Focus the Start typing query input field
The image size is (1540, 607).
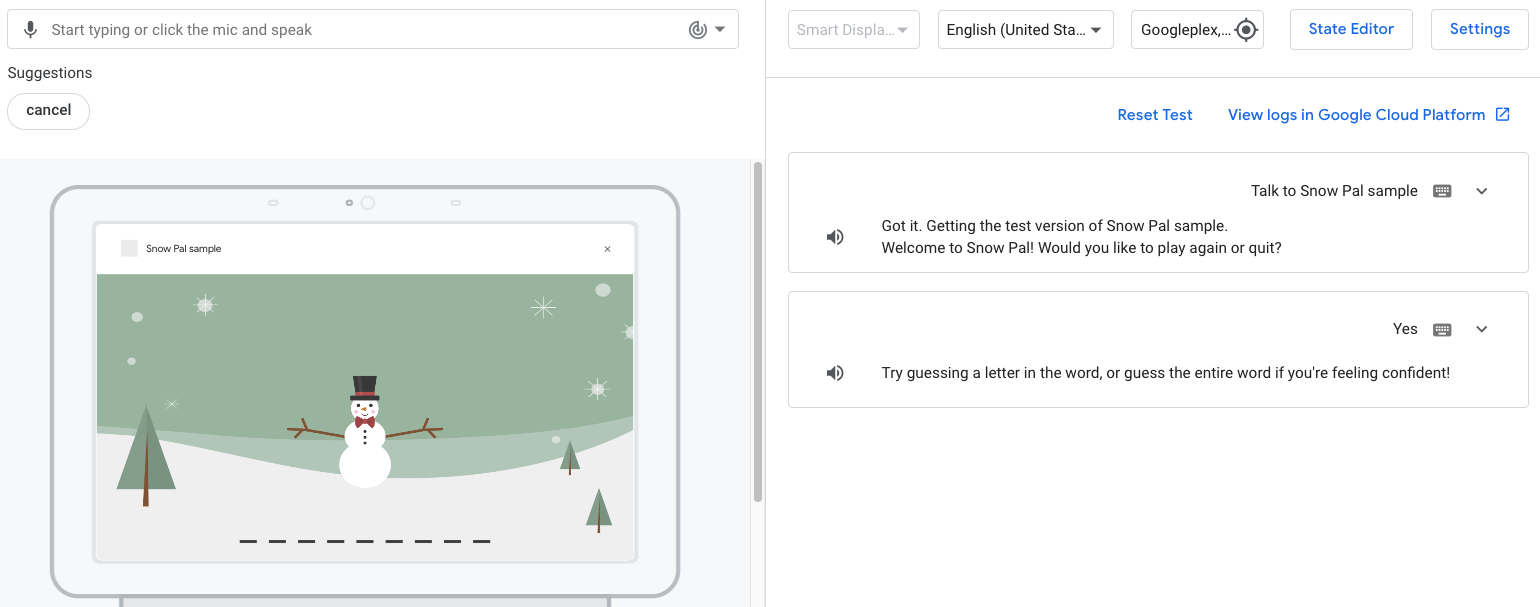pyautogui.click(x=360, y=30)
